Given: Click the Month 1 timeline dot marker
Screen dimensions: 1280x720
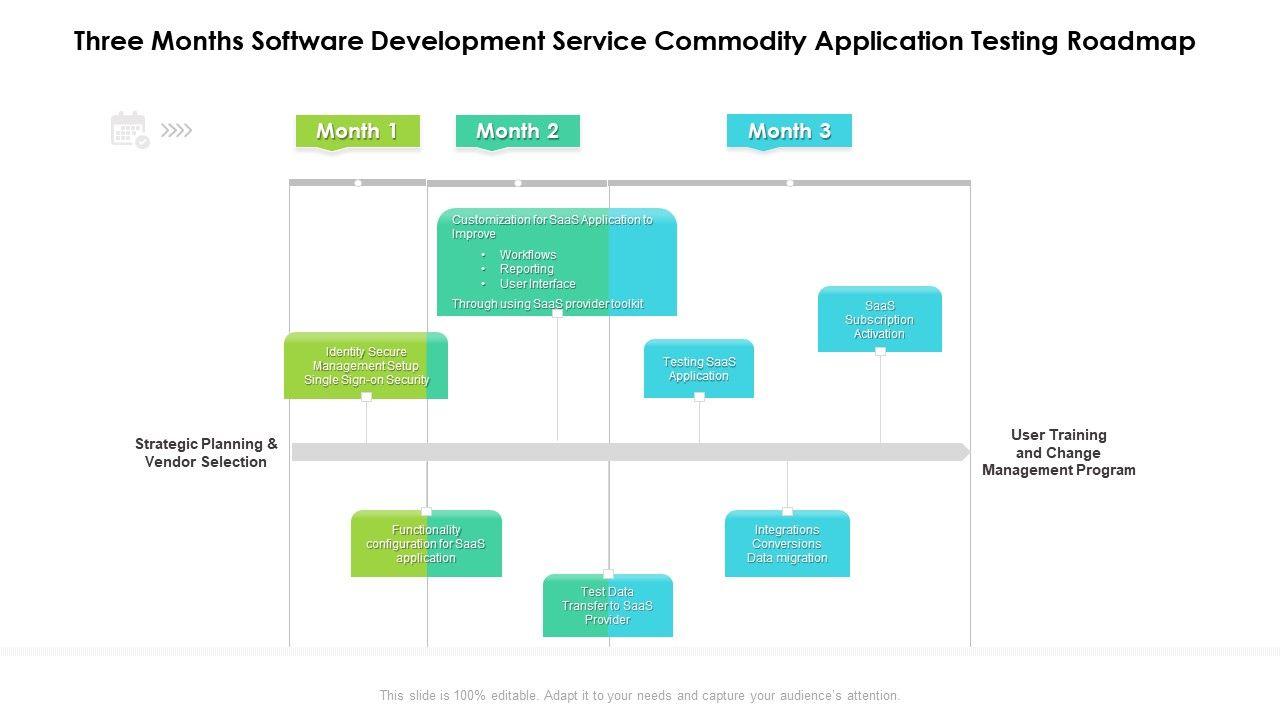Looking at the screenshot, I should tap(358, 183).
